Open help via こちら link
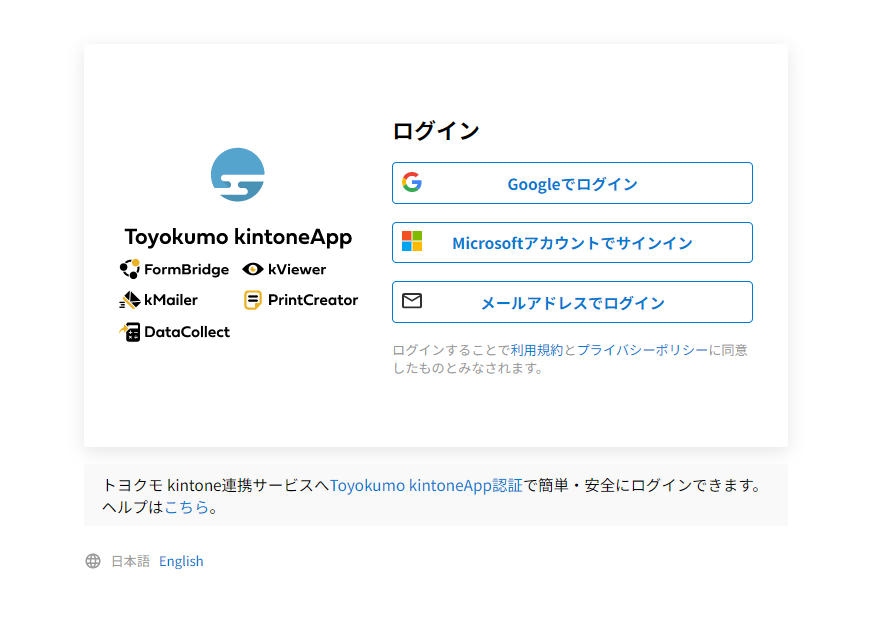The image size is (886, 626). coord(186,507)
